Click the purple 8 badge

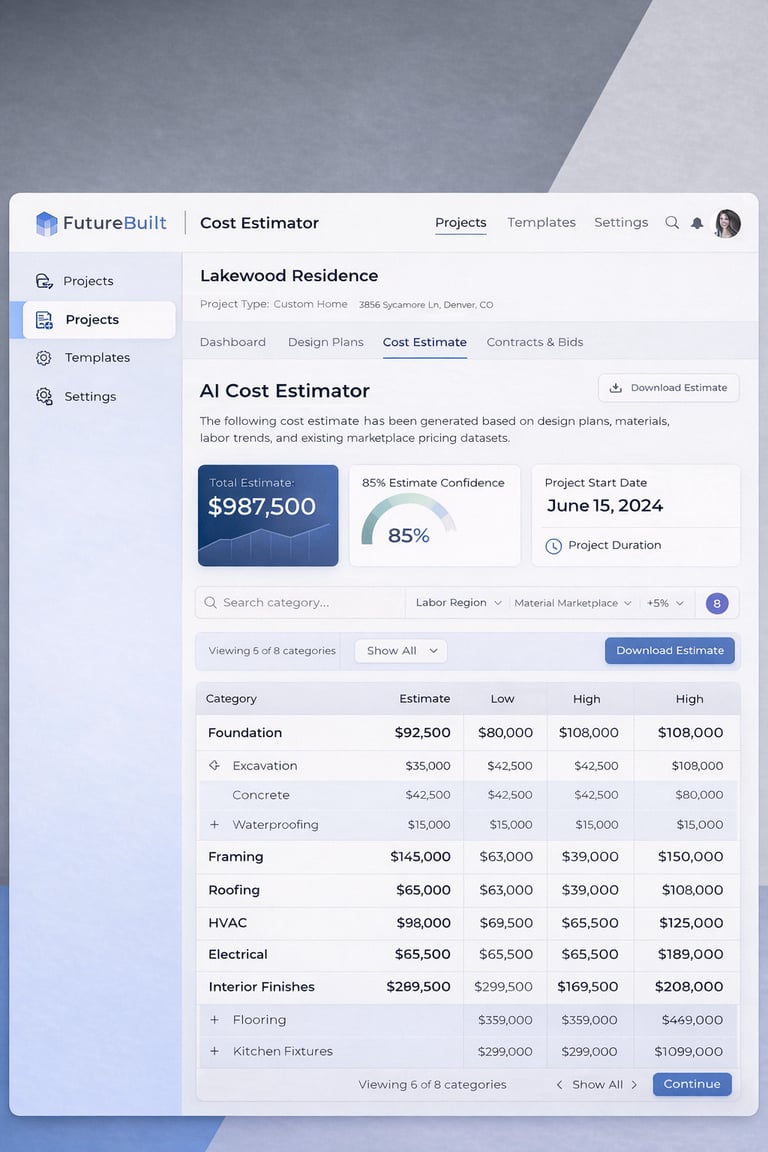[717, 603]
